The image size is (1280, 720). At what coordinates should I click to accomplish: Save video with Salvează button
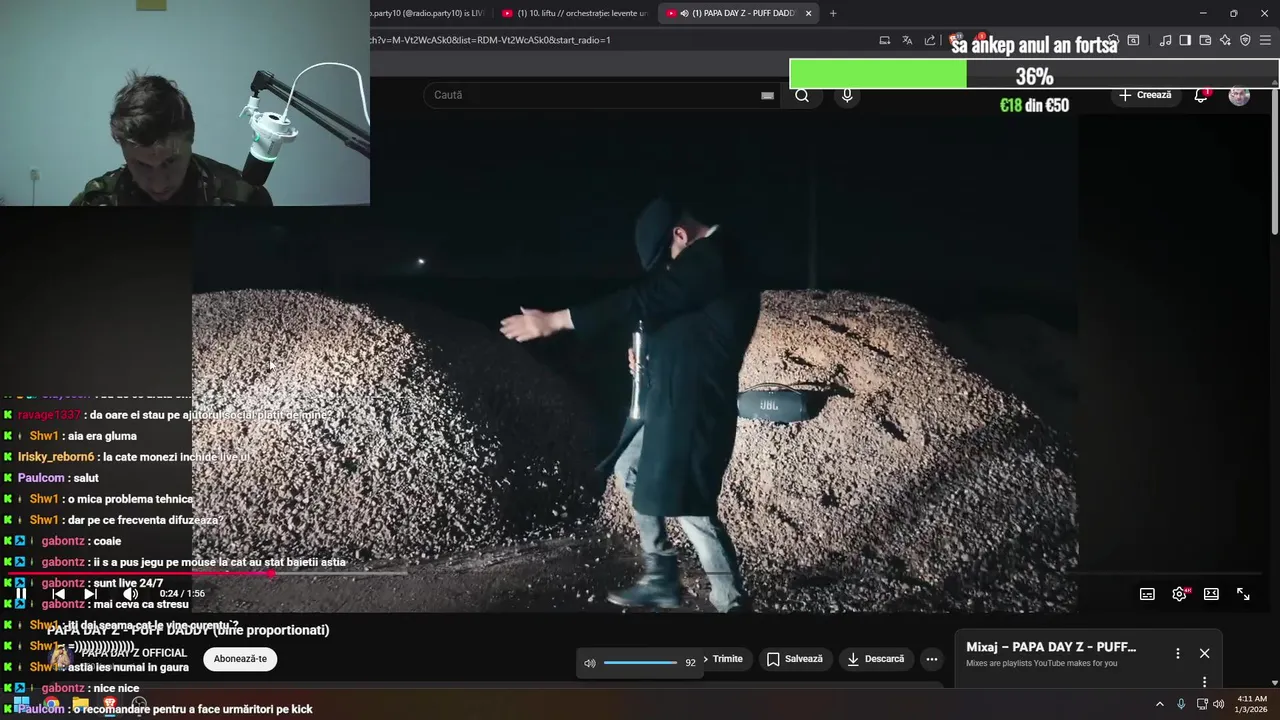[x=794, y=659]
